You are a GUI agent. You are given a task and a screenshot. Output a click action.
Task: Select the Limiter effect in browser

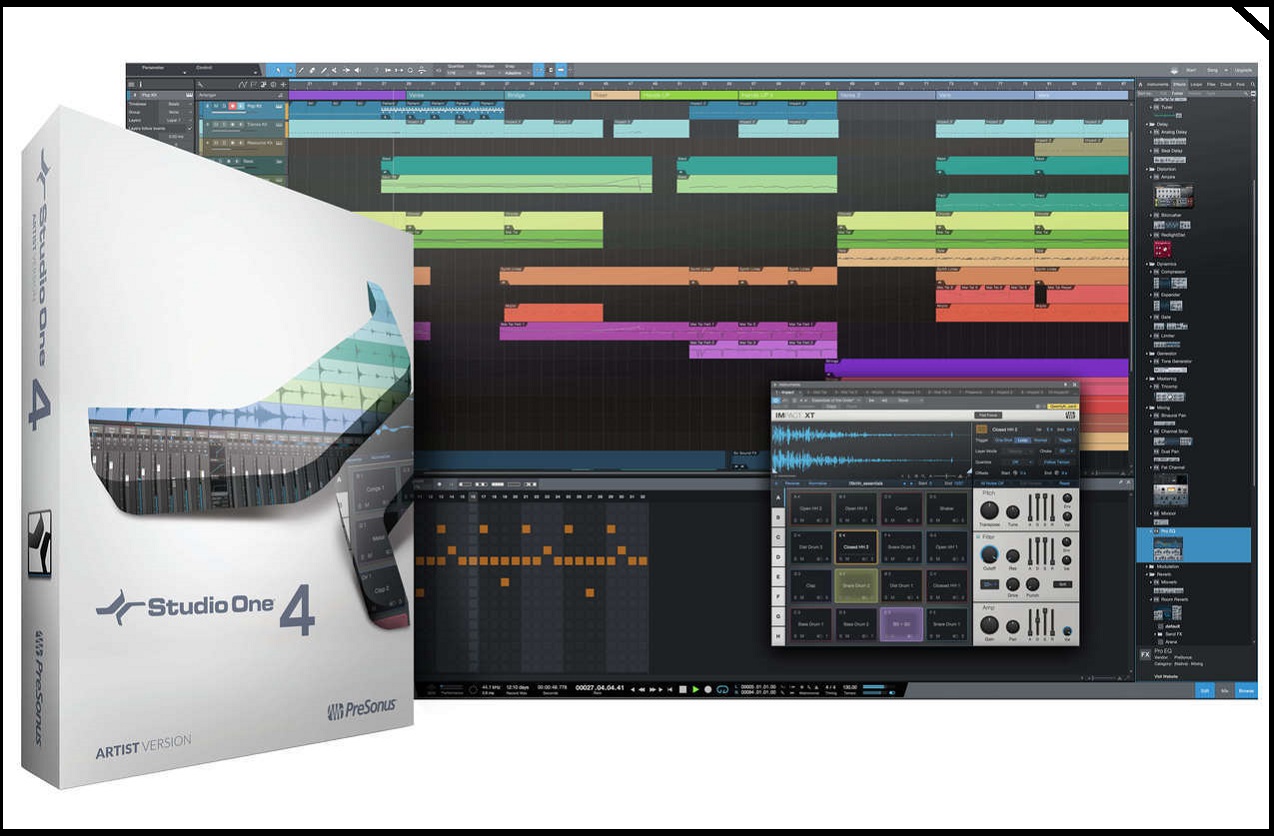coord(1169,336)
